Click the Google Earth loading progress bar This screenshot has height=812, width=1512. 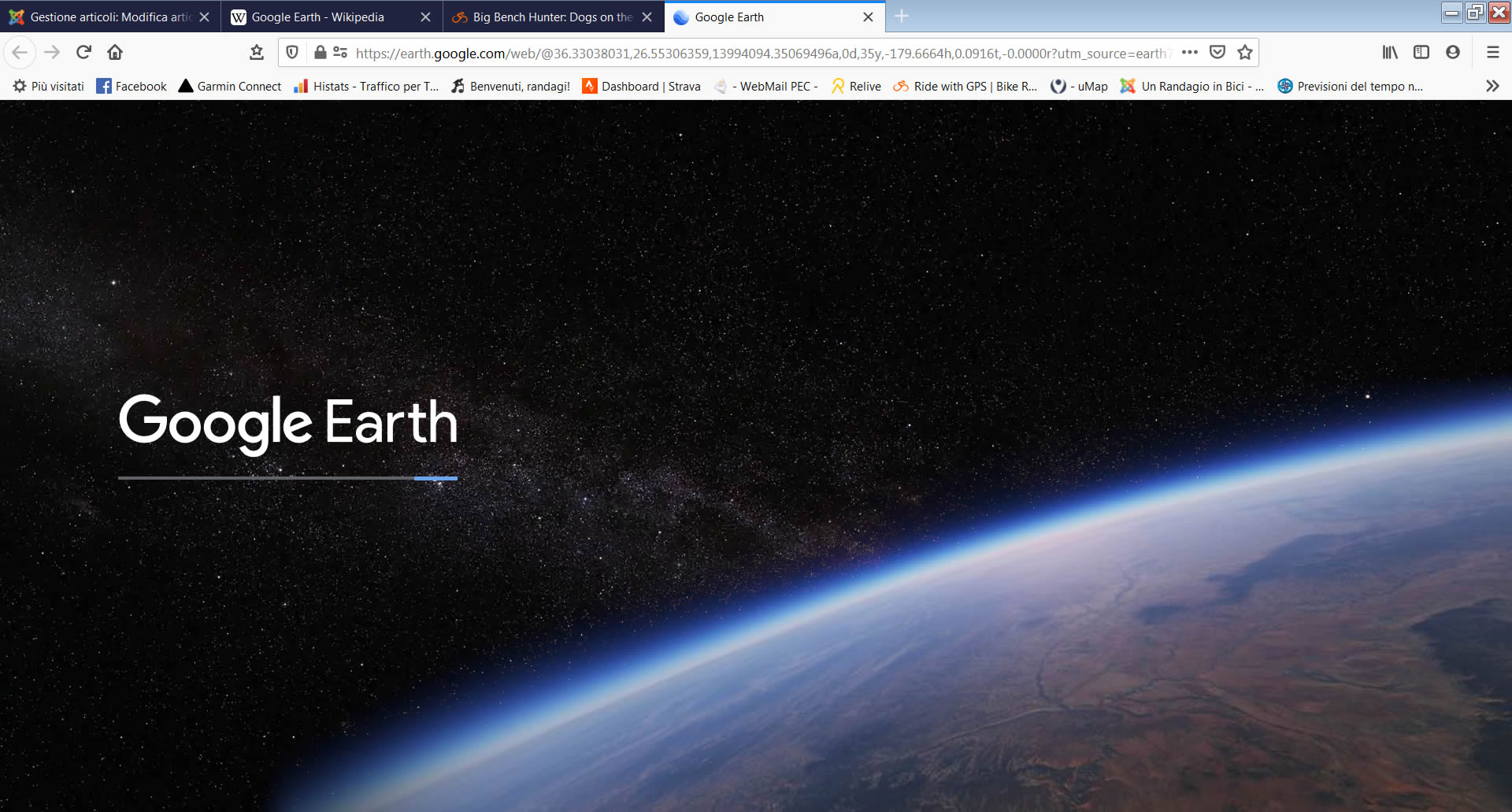pyautogui.click(x=287, y=477)
